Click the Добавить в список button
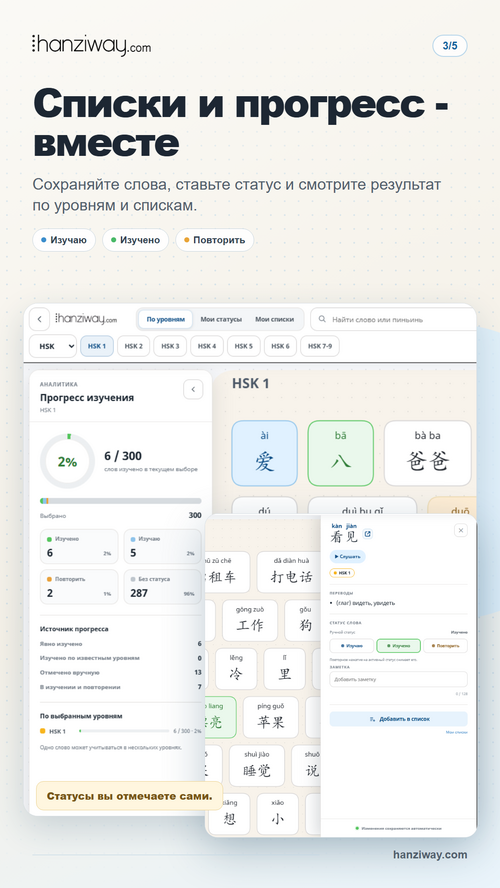The width and height of the screenshot is (500, 888). point(399,719)
